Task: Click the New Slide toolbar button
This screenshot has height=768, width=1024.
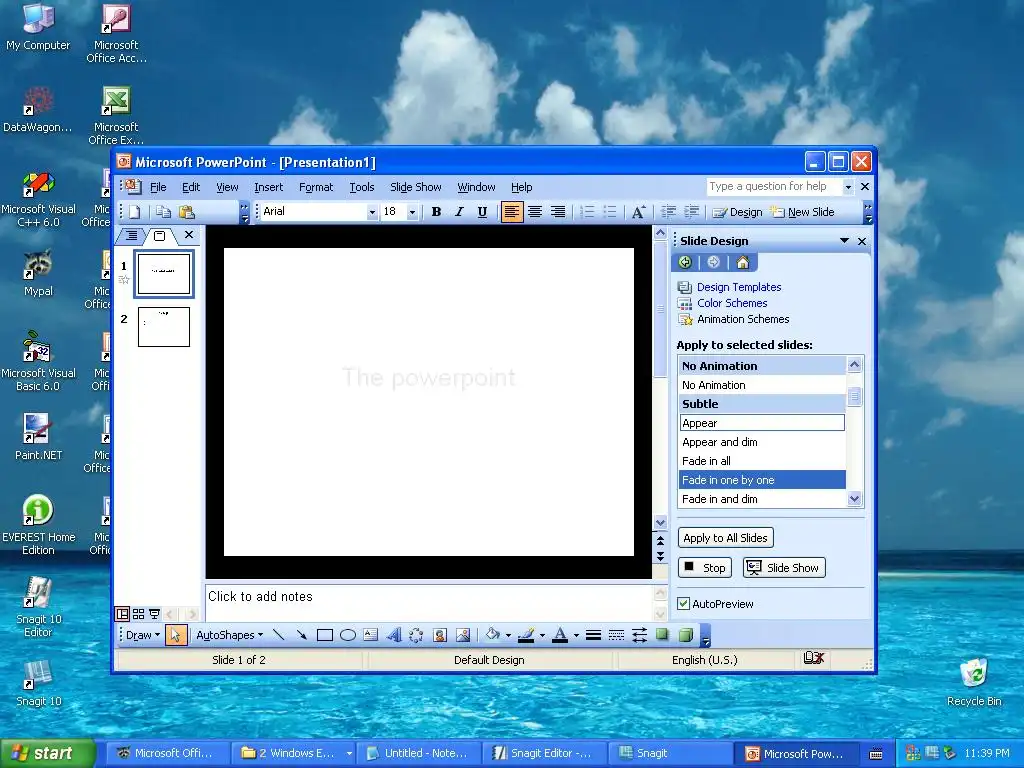Action: click(802, 212)
